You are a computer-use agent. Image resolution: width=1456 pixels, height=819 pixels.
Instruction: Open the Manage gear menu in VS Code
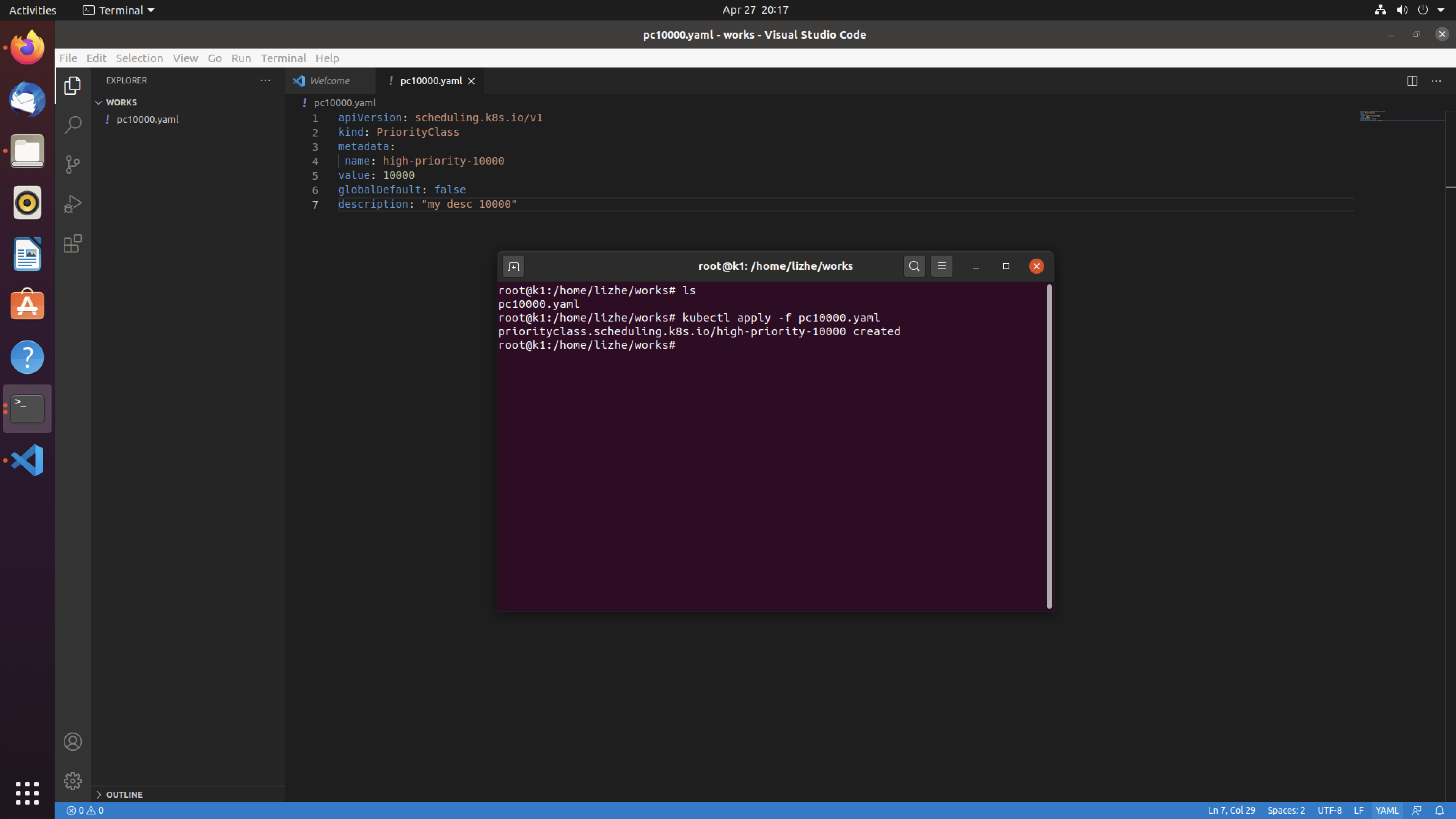tap(72, 781)
